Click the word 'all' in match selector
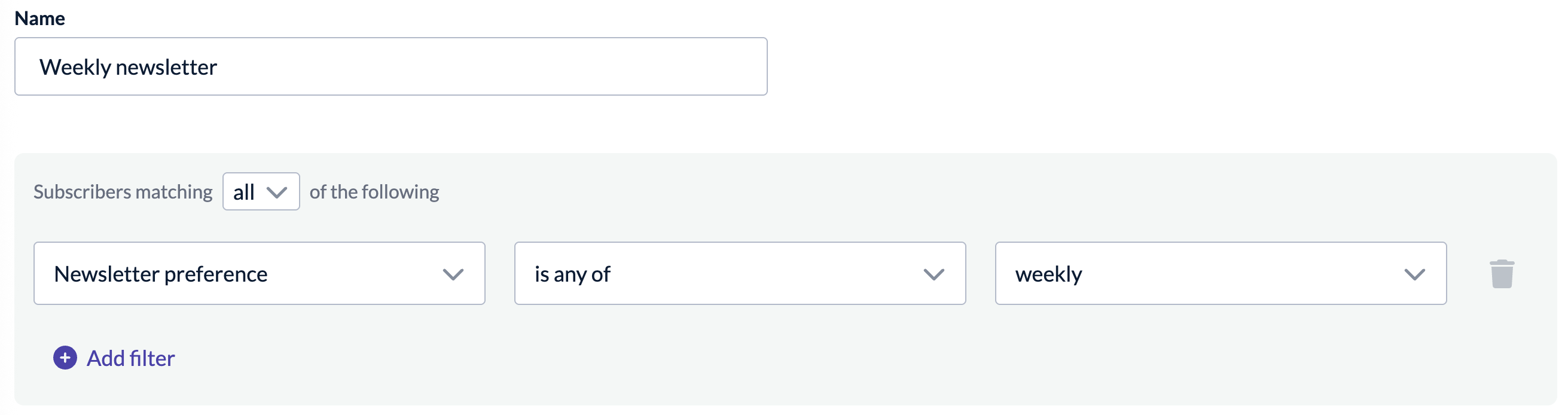This screenshot has width=1568, height=415. tap(243, 193)
